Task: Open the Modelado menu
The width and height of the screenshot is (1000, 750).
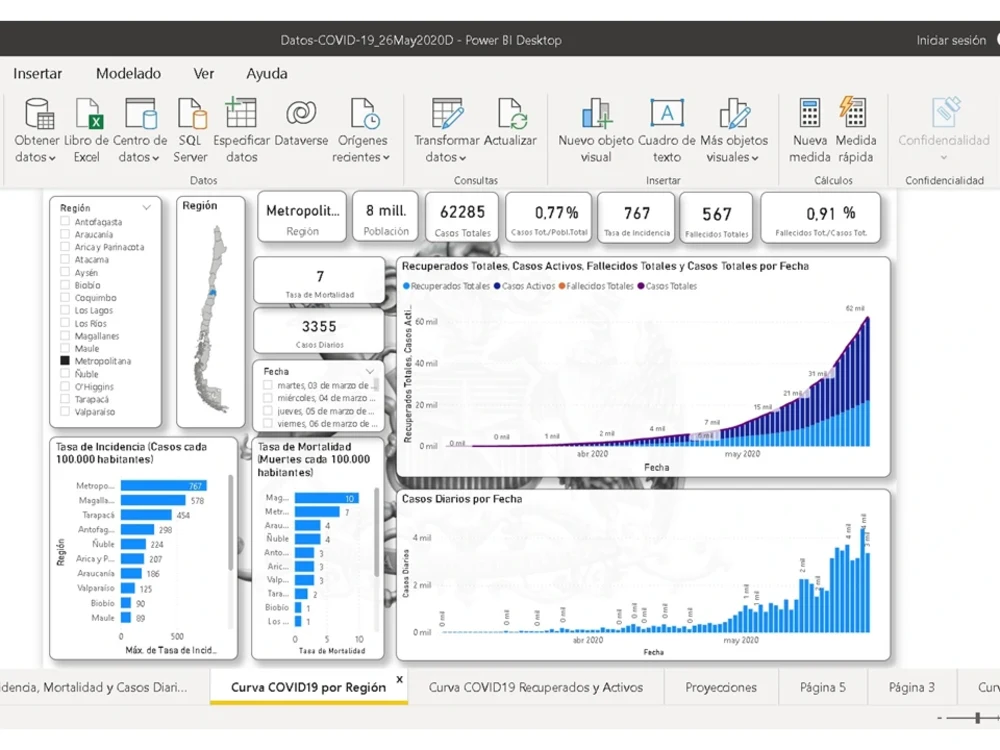Action: click(x=128, y=73)
